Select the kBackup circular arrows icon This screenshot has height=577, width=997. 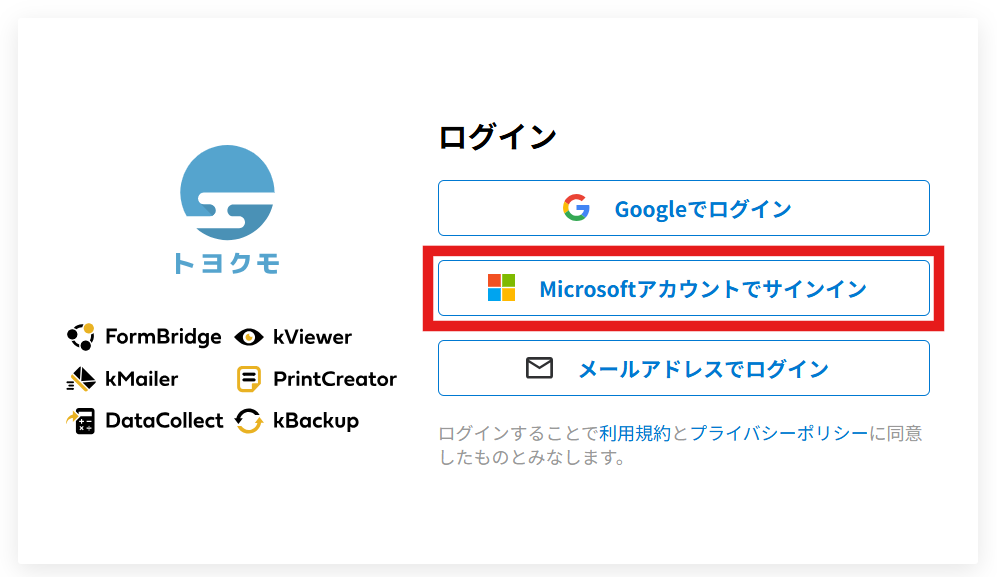click(x=249, y=421)
